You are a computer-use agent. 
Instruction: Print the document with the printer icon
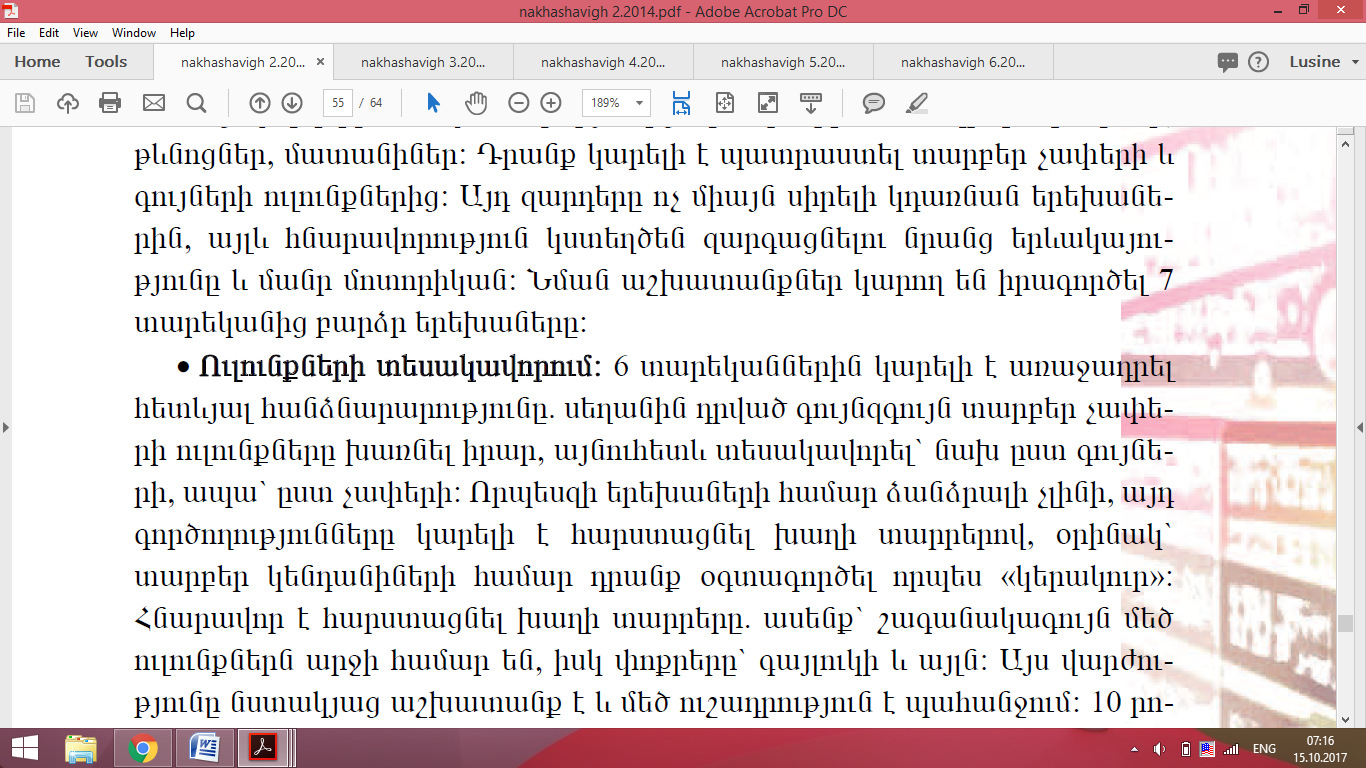point(110,103)
